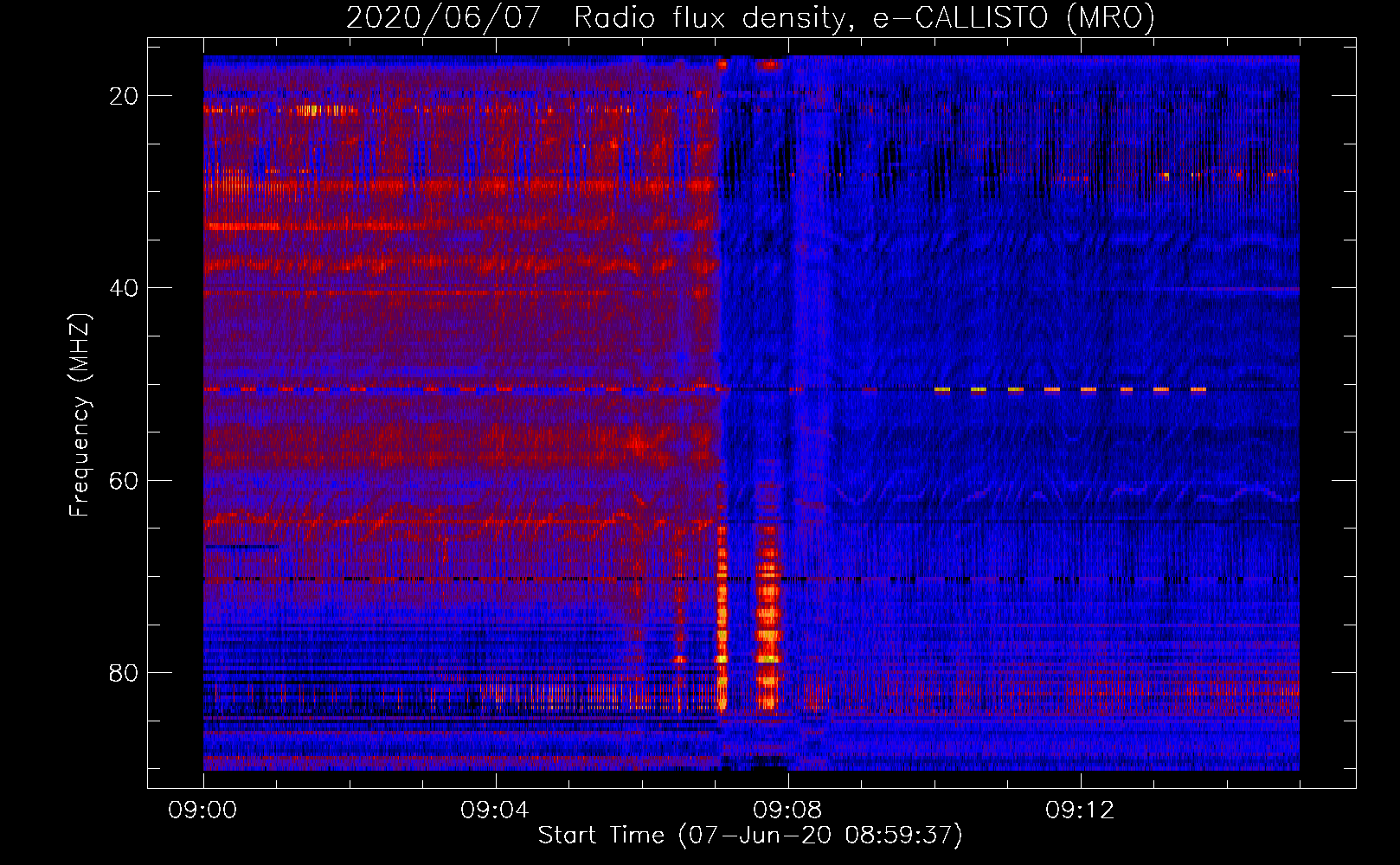1400x865 pixels.
Task: Select the '80' frequency tick label
Action: point(124,672)
